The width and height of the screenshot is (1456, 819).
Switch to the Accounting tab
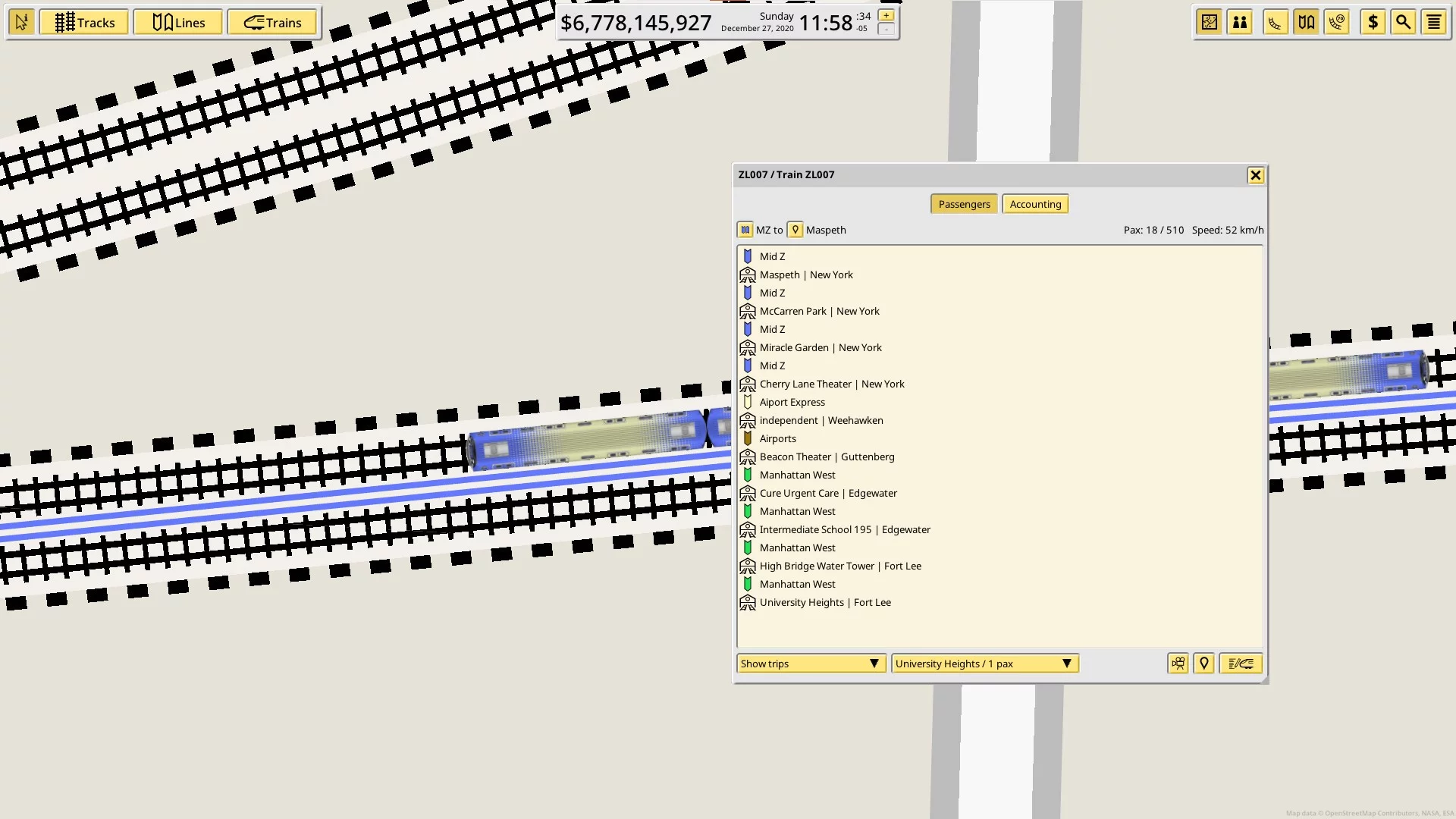click(1035, 204)
